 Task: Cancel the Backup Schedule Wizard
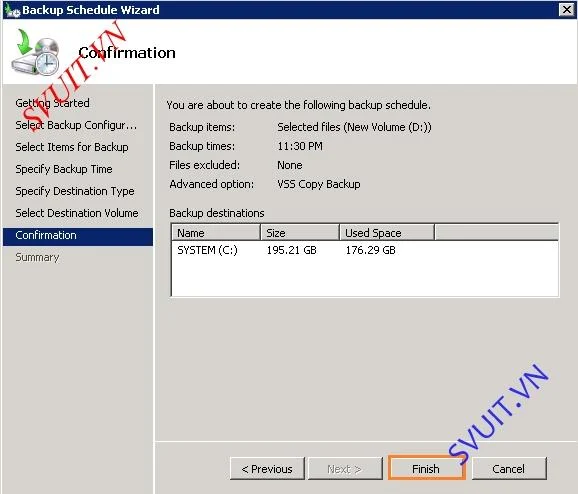click(x=509, y=469)
